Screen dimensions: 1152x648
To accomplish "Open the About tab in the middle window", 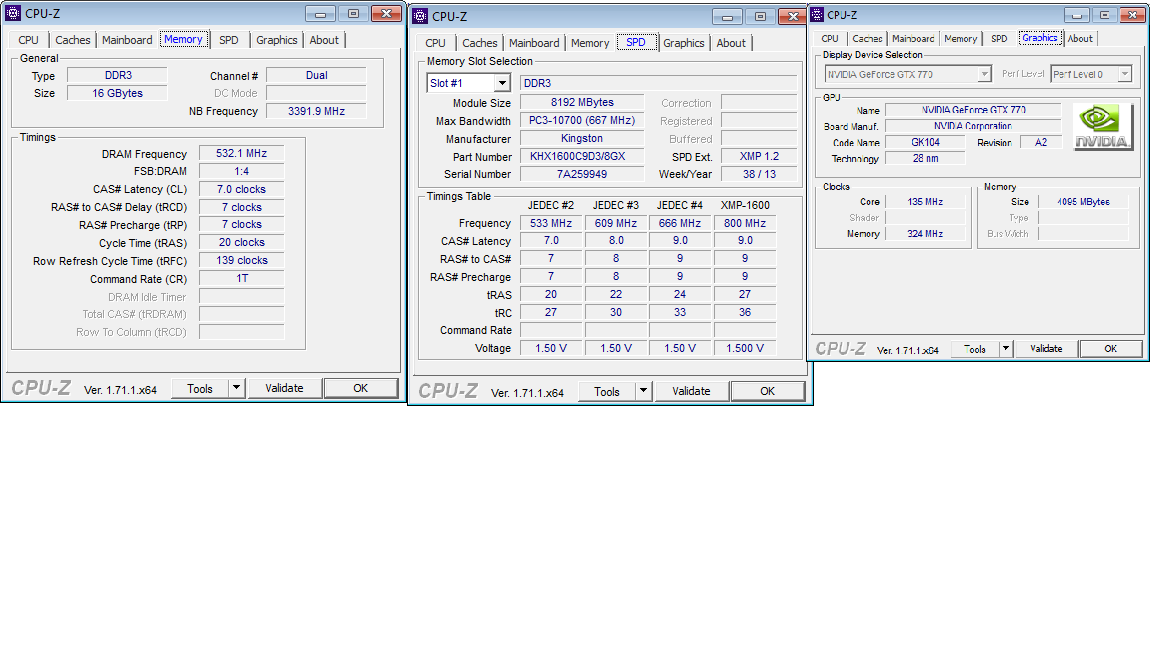I will pyautogui.click(x=731, y=43).
